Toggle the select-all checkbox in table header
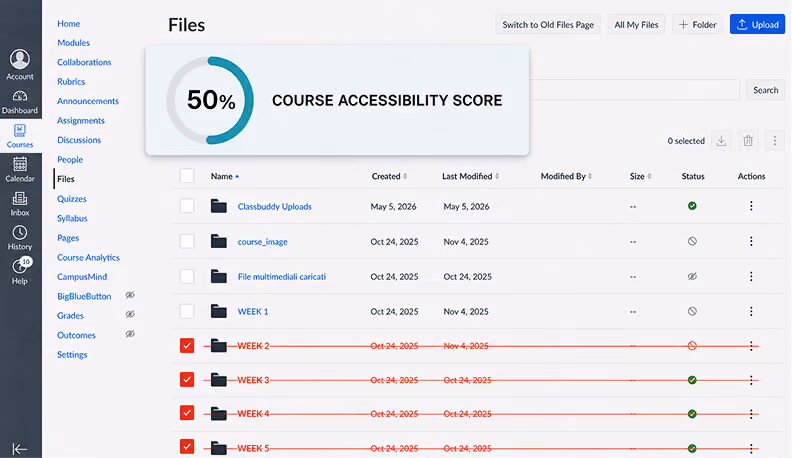This screenshot has width=792, height=458. coord(187,176)
